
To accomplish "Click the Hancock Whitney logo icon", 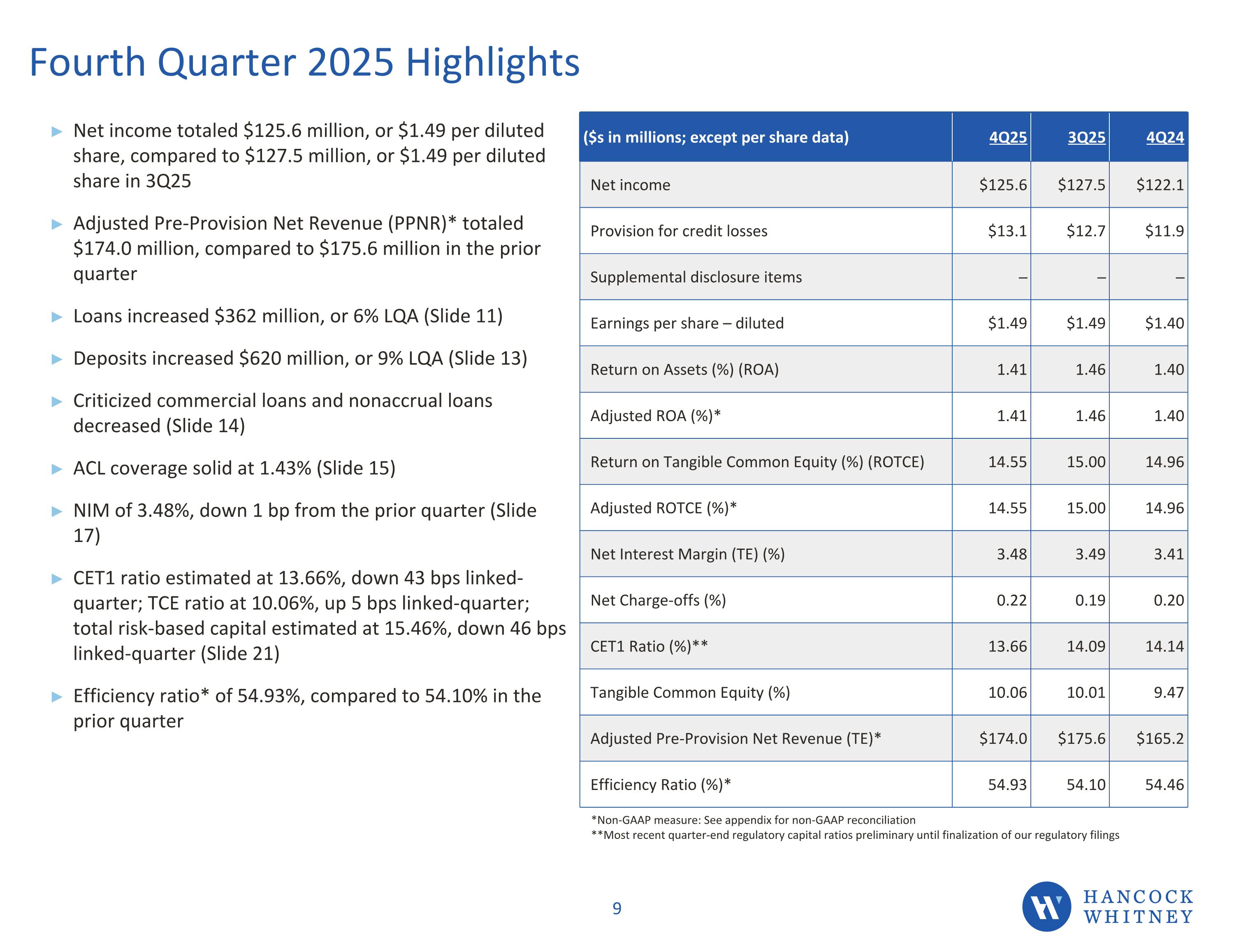I will click(x=1046, y=906).
